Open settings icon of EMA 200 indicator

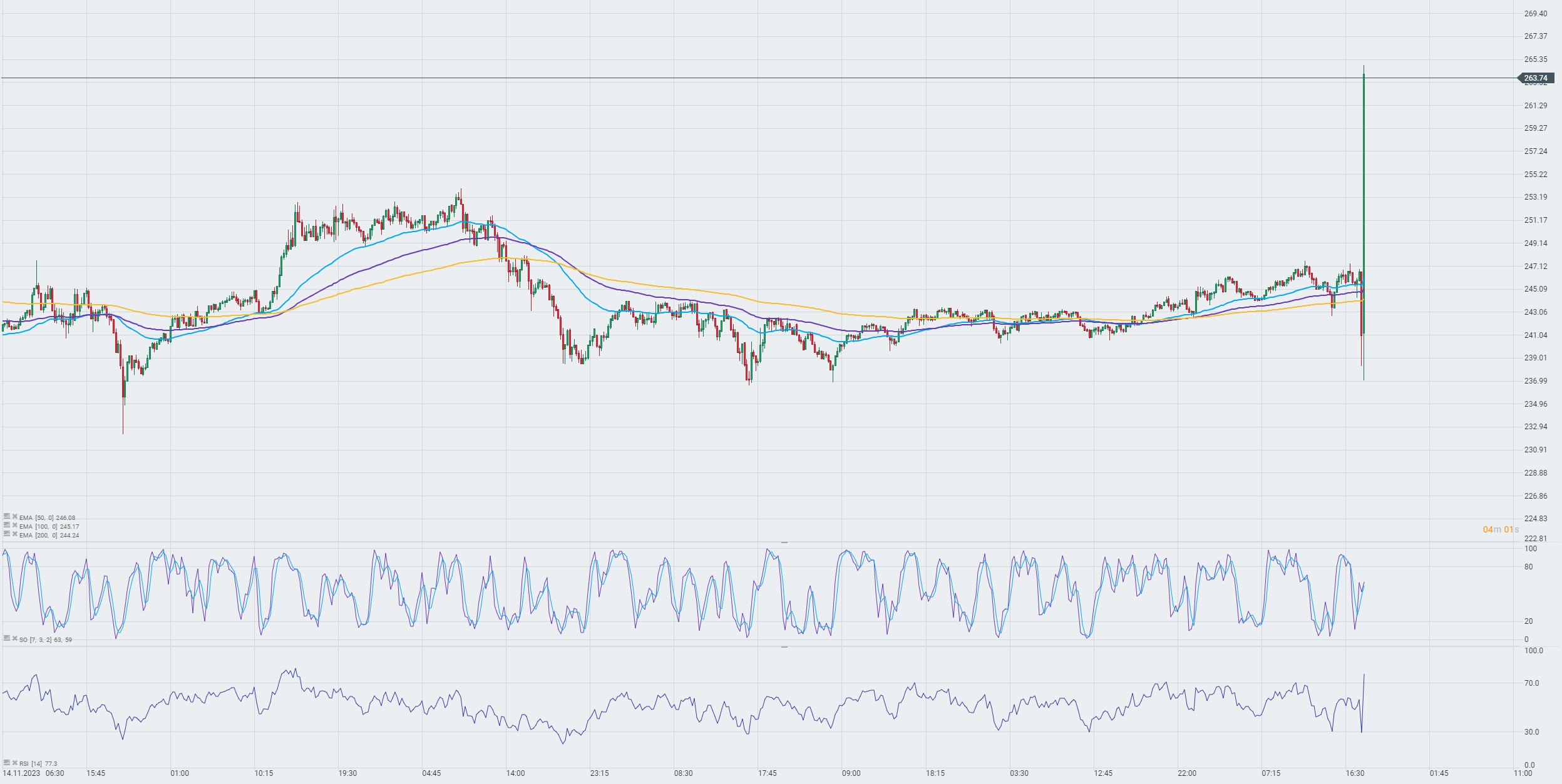pyautogui.click(x=7, y=534)
